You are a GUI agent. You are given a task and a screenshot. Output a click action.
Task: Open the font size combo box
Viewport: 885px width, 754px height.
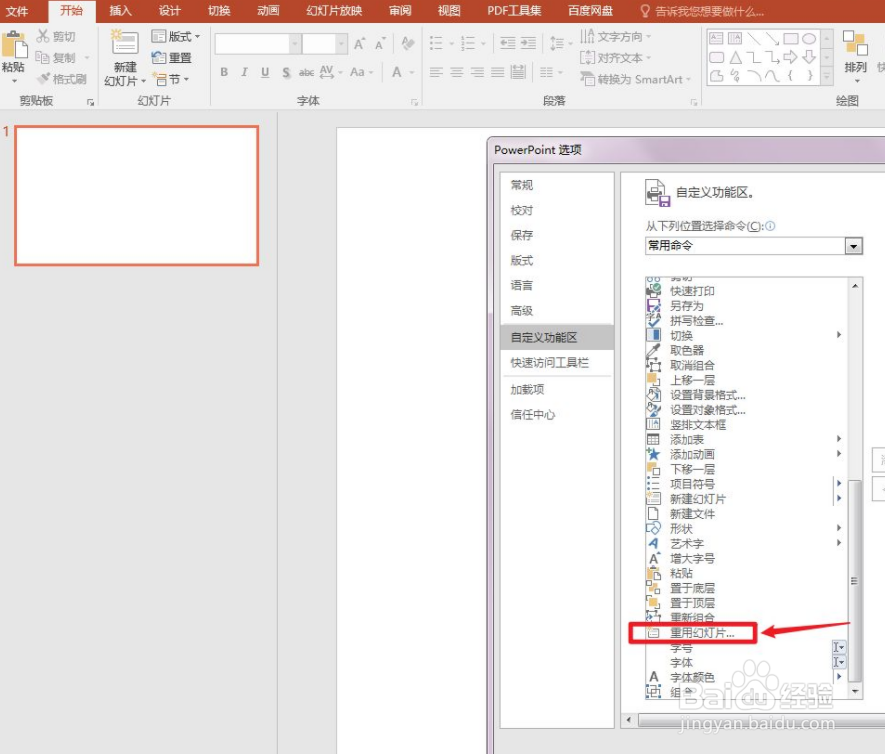[x=341, y=43]
